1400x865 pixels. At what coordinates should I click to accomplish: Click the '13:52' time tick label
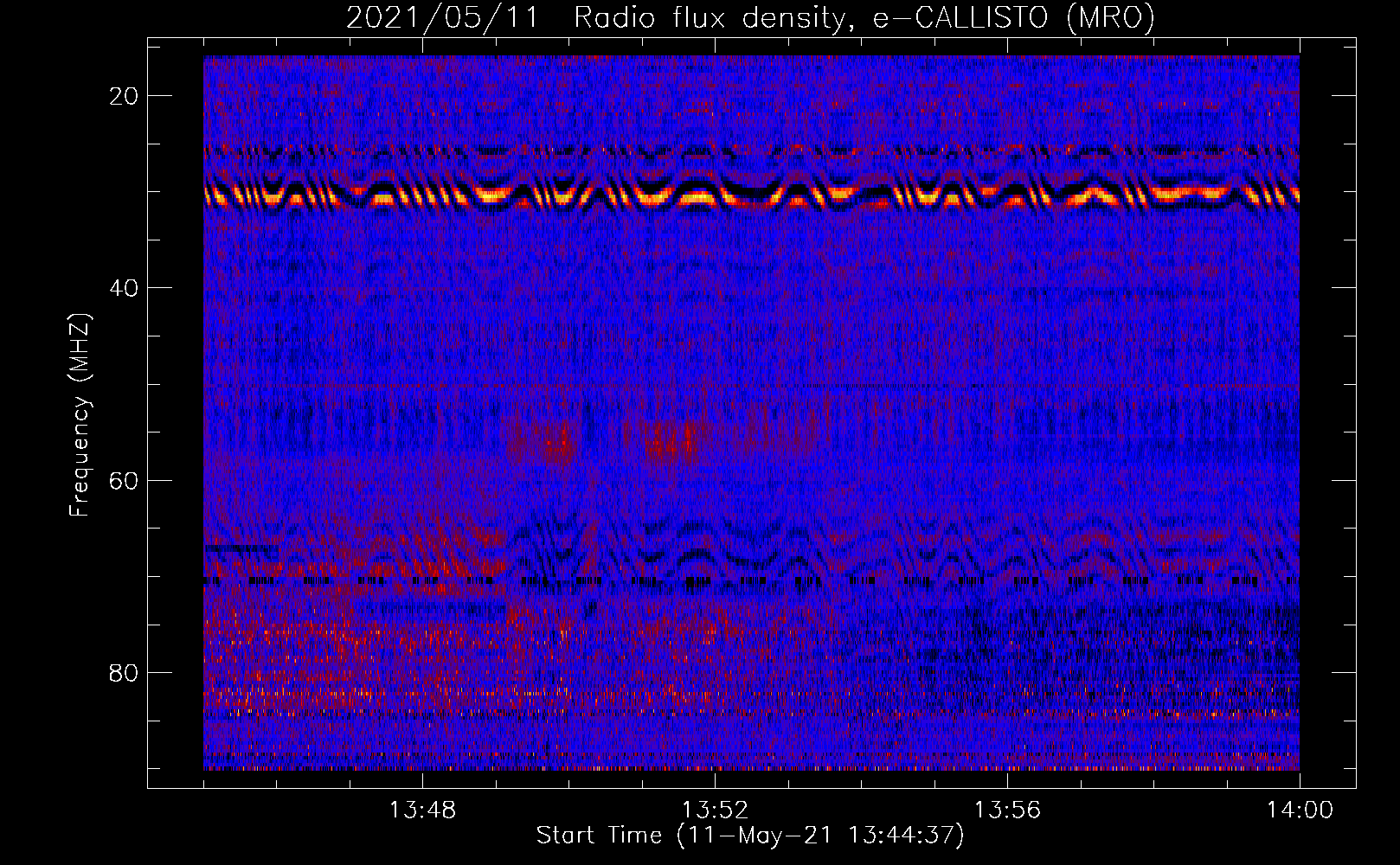[x=716, y=811]
